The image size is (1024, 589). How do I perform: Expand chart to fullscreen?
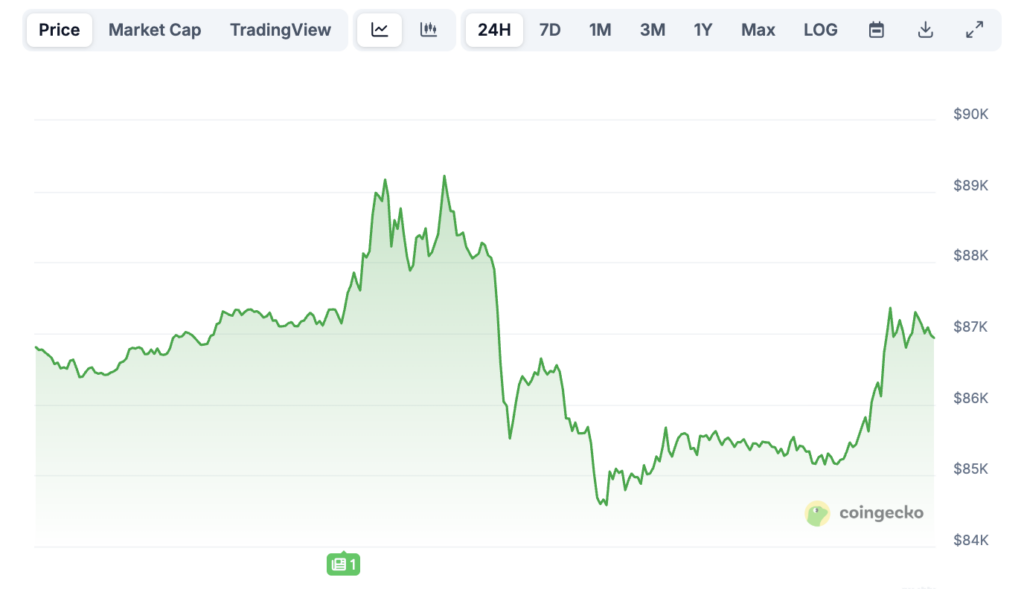[974, 30]
